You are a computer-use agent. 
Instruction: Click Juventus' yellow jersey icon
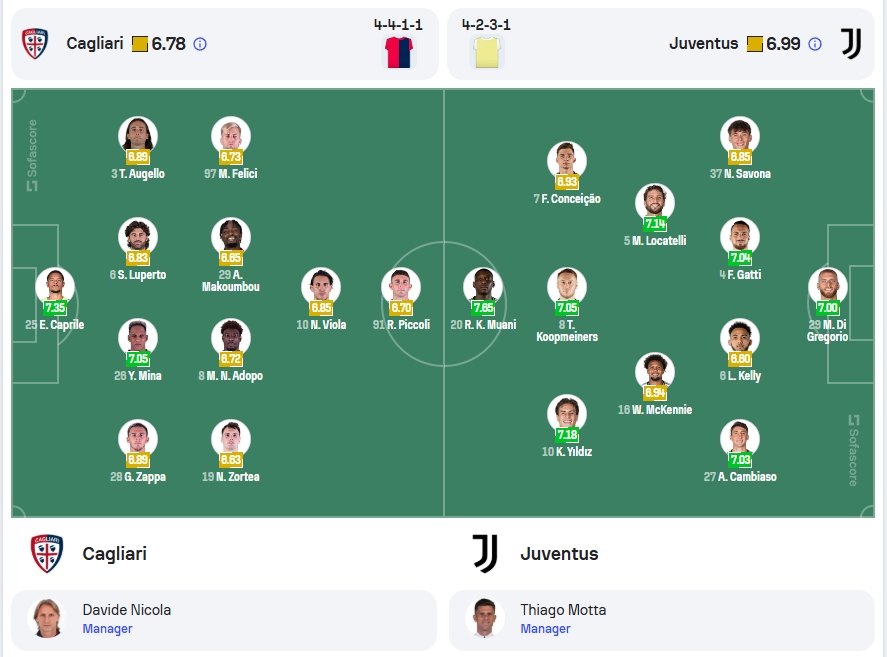(x=487, y=52)
